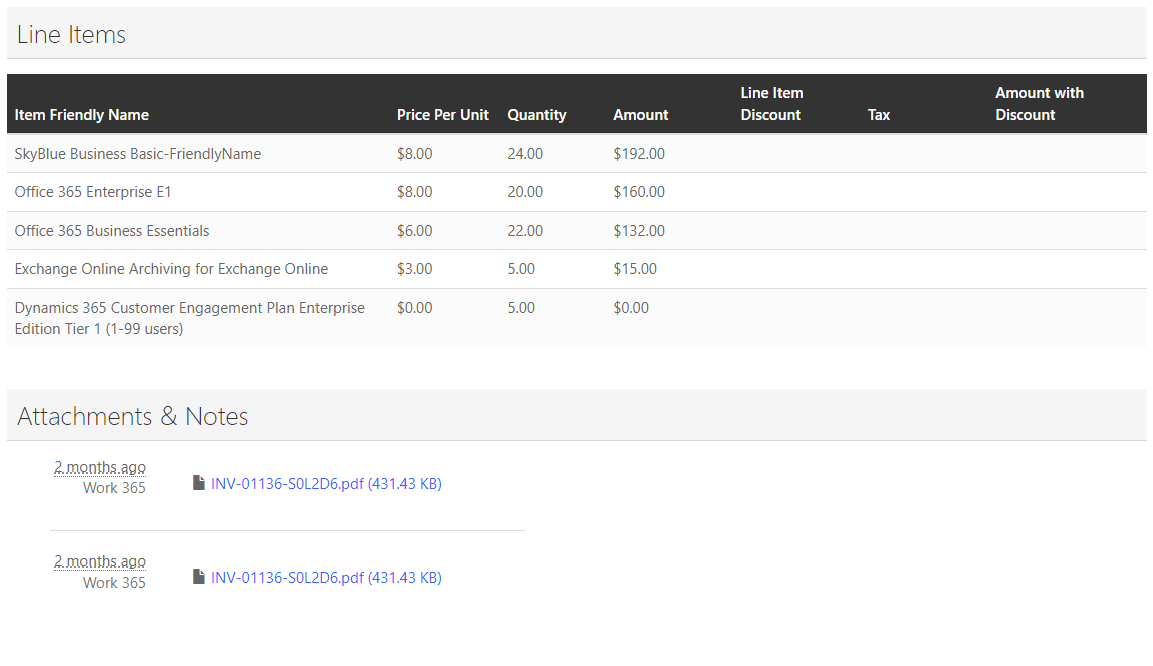Click the $0.00 amount for Dynamics 365
Image resolution: width=1153 pixels, height=666 pixels.
[631, 308]
